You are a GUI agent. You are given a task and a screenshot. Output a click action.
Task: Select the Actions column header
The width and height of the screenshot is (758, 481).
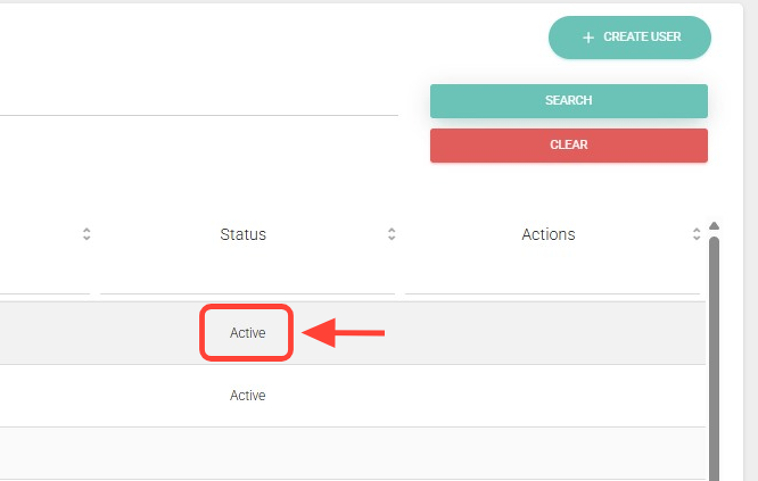pyautogui.click(x=548, y=234)
